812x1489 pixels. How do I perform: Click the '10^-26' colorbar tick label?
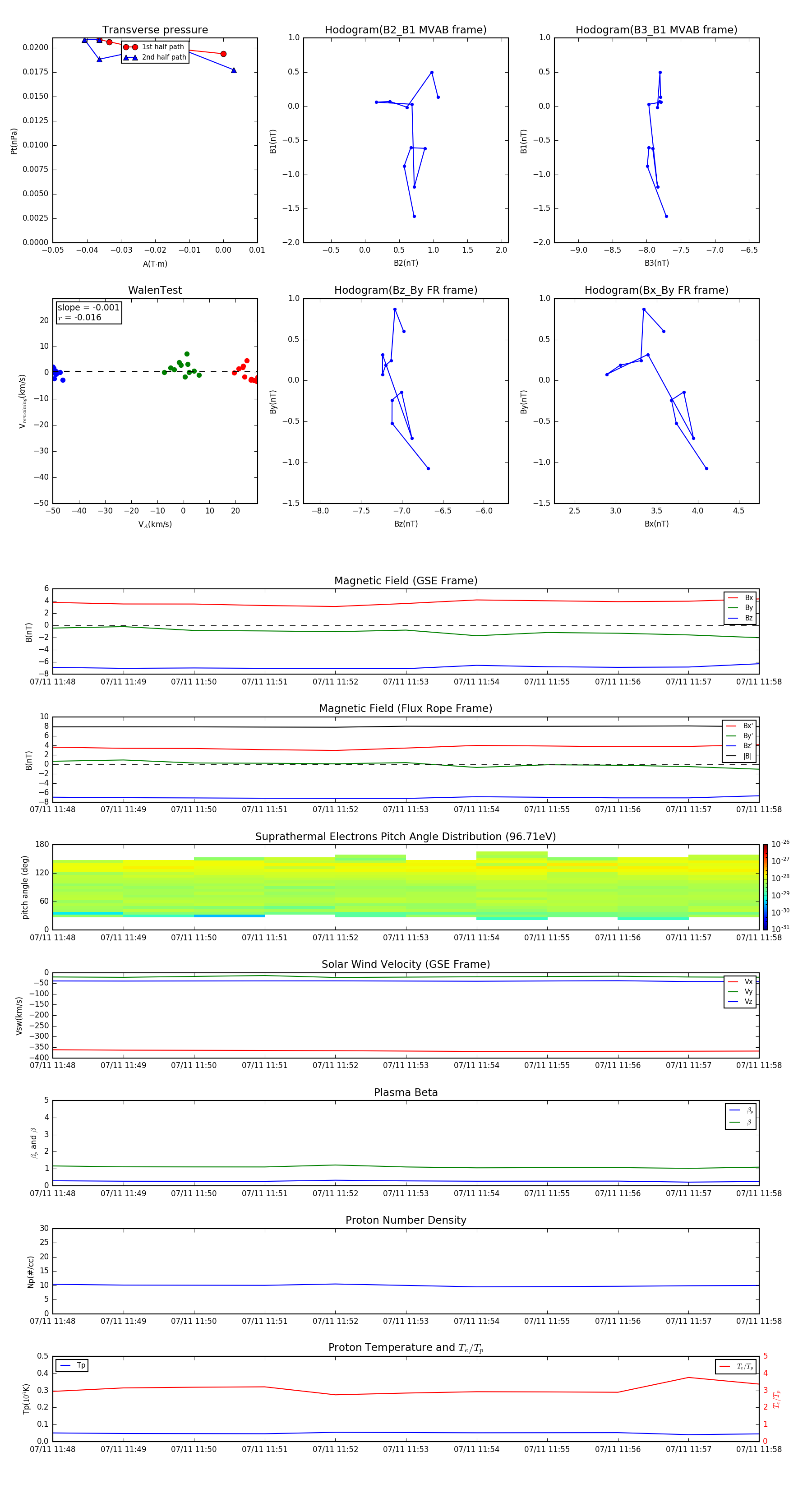click(x=780, y=844)
